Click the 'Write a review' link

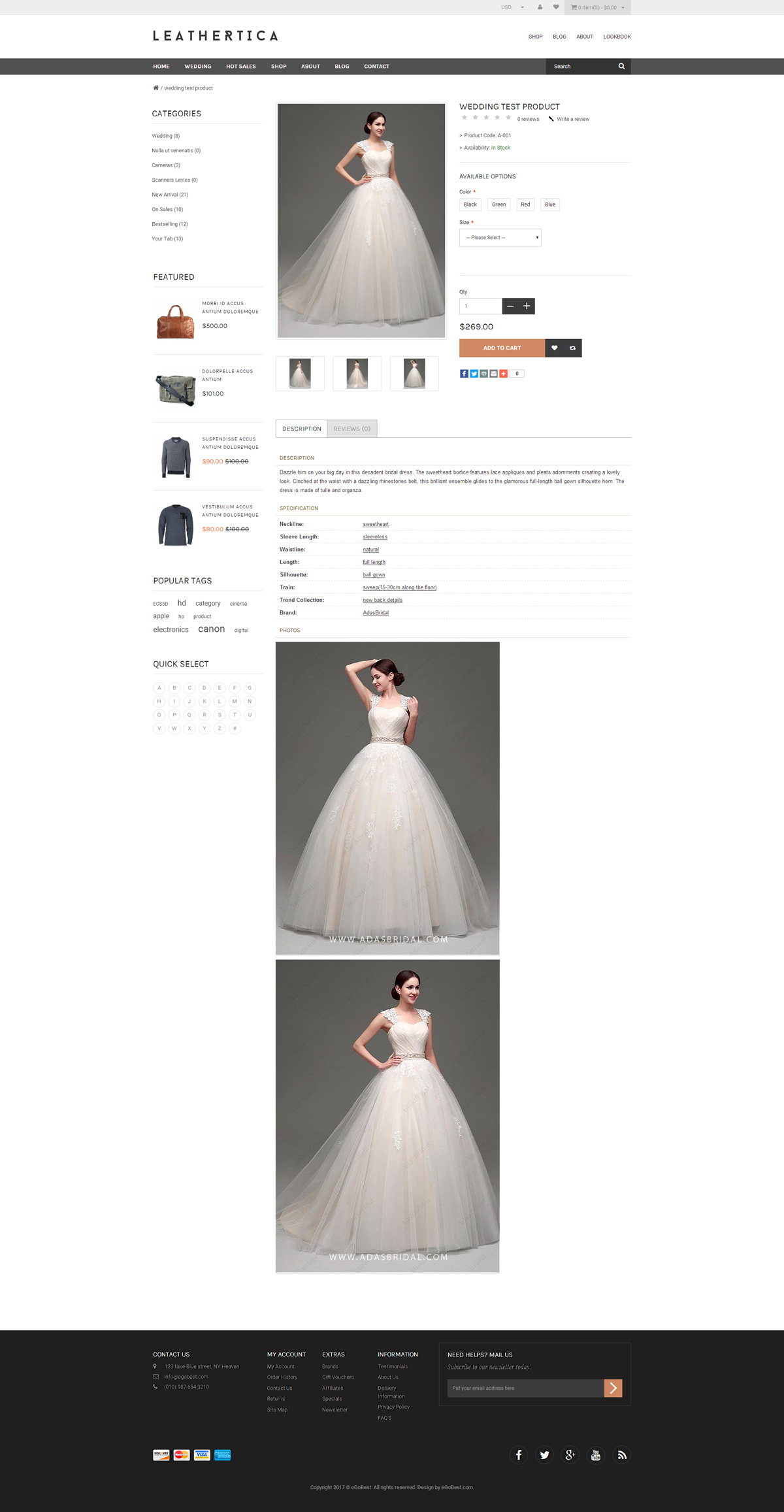coord(572,119)
